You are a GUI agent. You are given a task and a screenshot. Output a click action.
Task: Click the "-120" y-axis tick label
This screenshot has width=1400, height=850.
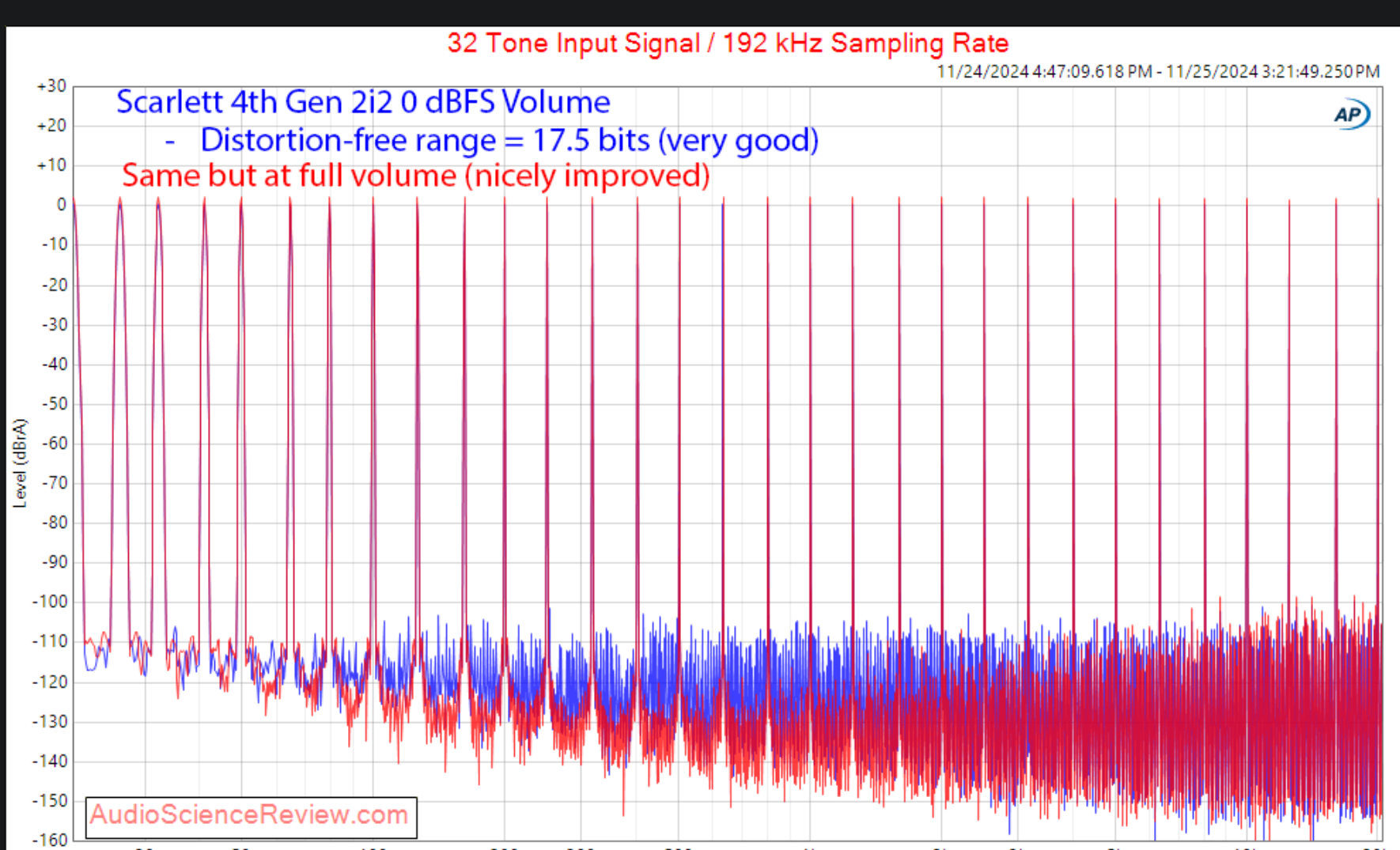50,682
